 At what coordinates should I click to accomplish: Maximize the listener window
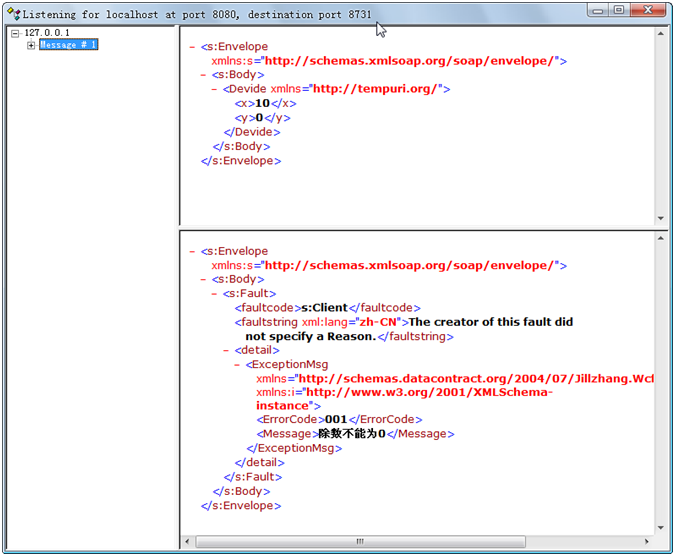pos(619,10)
